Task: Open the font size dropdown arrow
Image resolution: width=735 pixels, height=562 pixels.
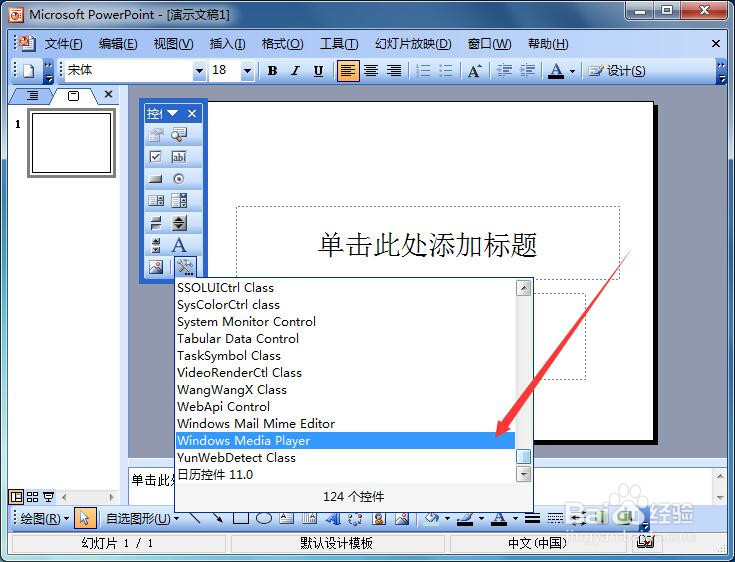Action: (x=248, y=71)
